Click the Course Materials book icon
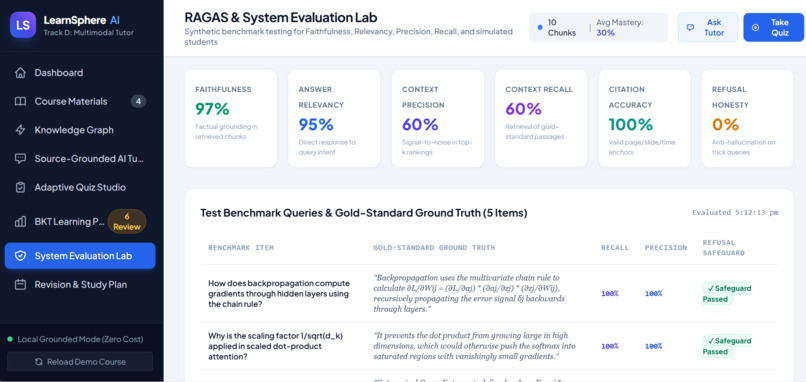 [x=20, y=101]
